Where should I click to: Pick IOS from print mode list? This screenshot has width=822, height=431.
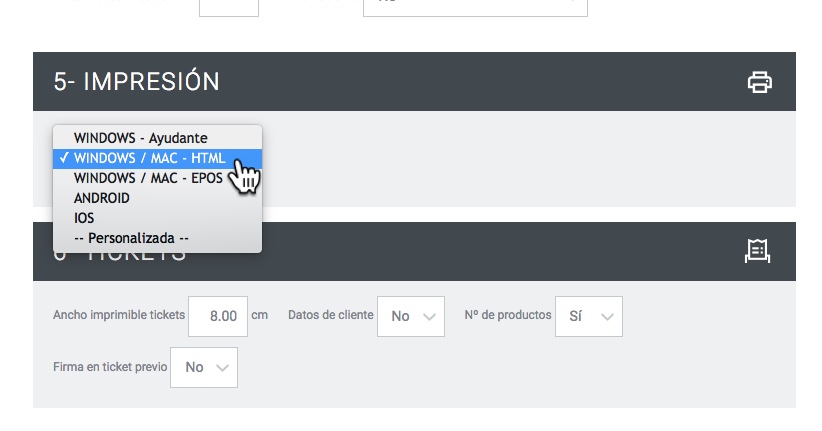click(157, 218)
